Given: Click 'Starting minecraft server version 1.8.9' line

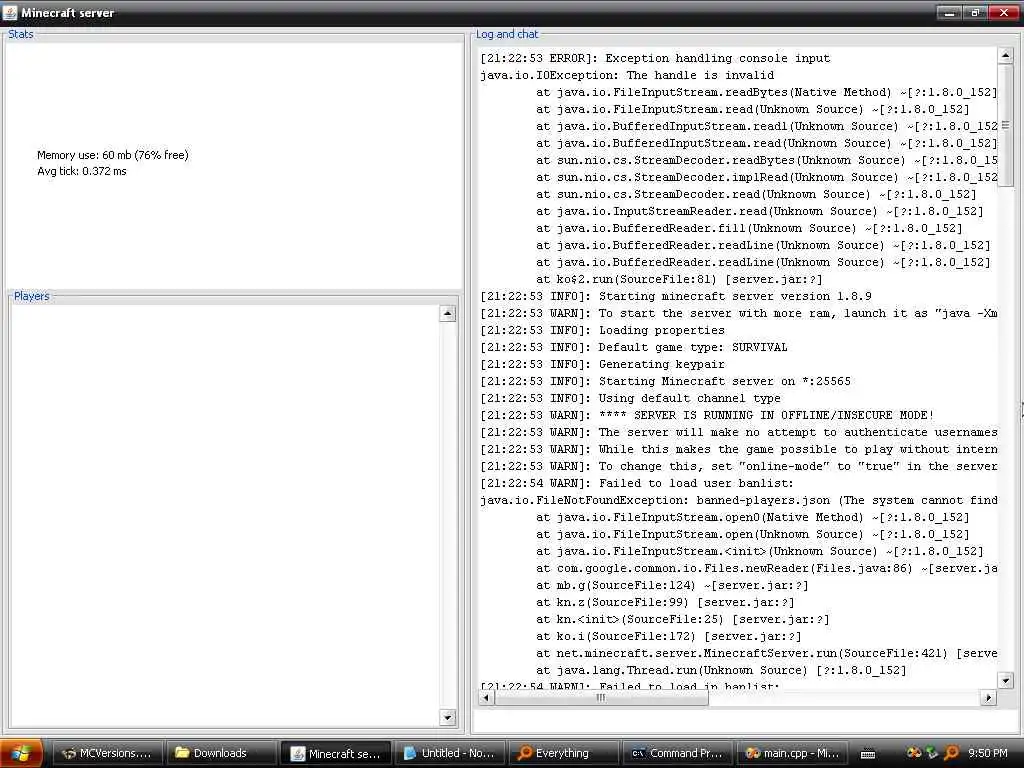Looking at the screenshot, I should click(x=676, y=296).
